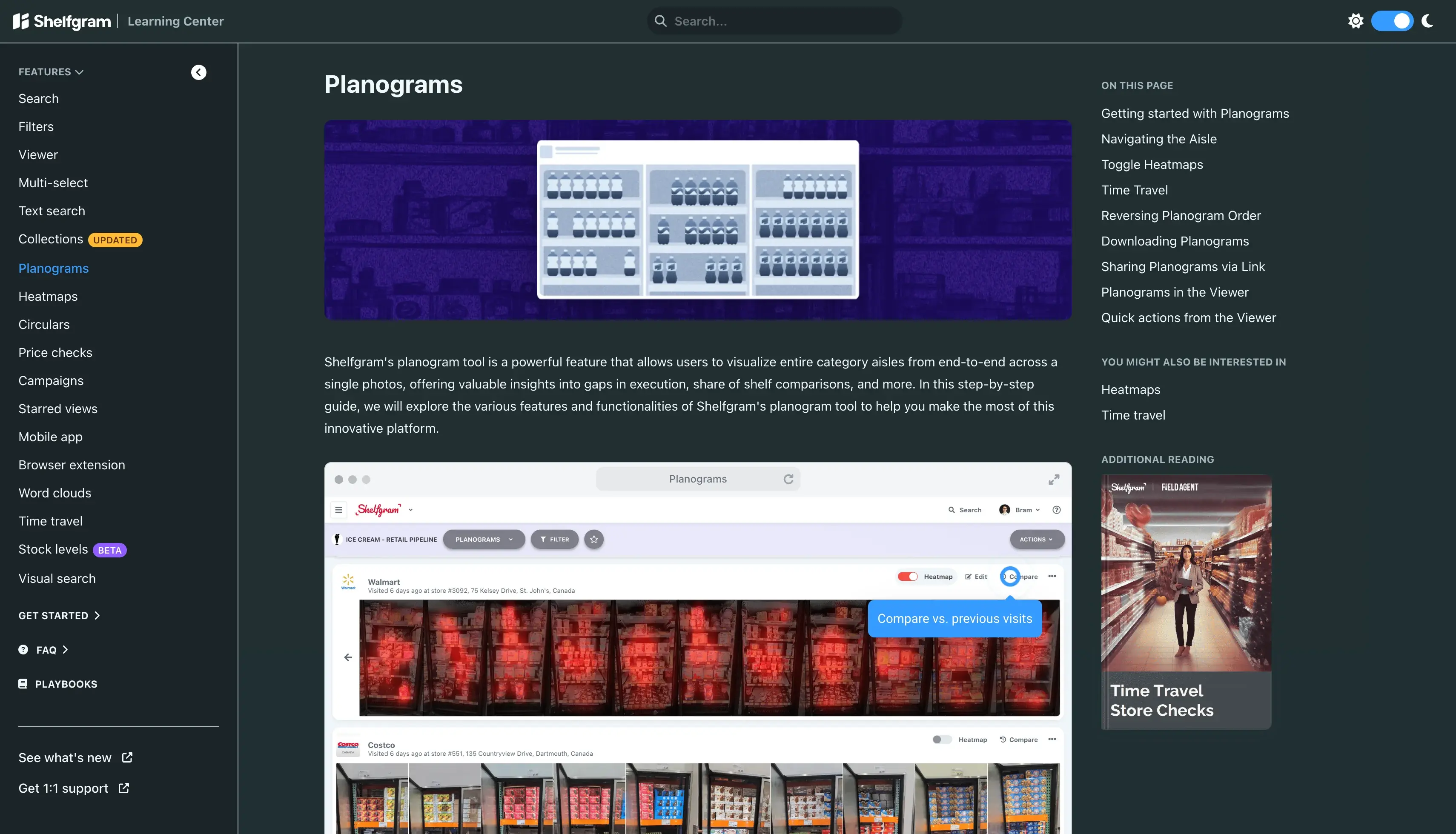Select Time travel in the sidebar
This screenshot has width=1456, height=834.
coord(50,521)
